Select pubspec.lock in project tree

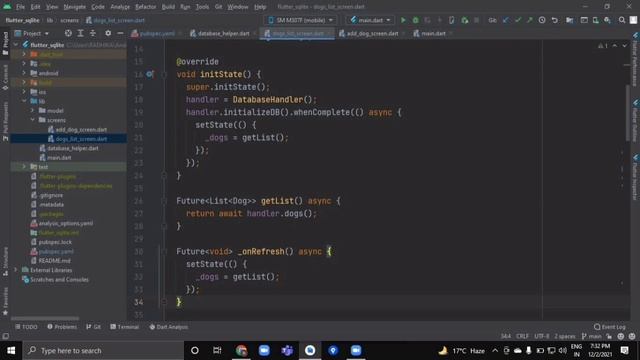55,242
